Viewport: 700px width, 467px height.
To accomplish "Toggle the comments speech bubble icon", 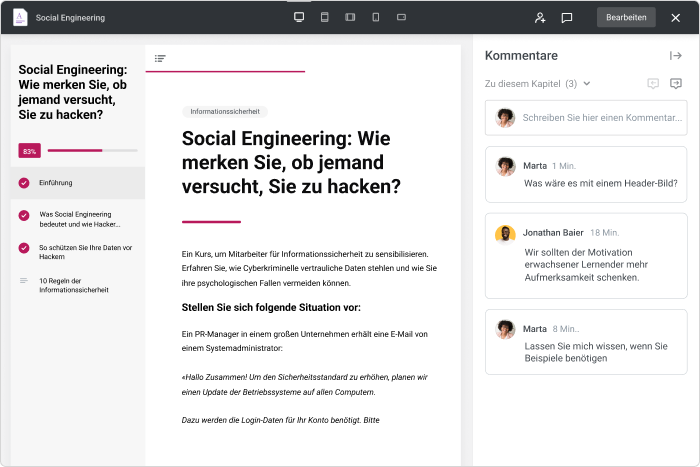I will tap(567, 17).
